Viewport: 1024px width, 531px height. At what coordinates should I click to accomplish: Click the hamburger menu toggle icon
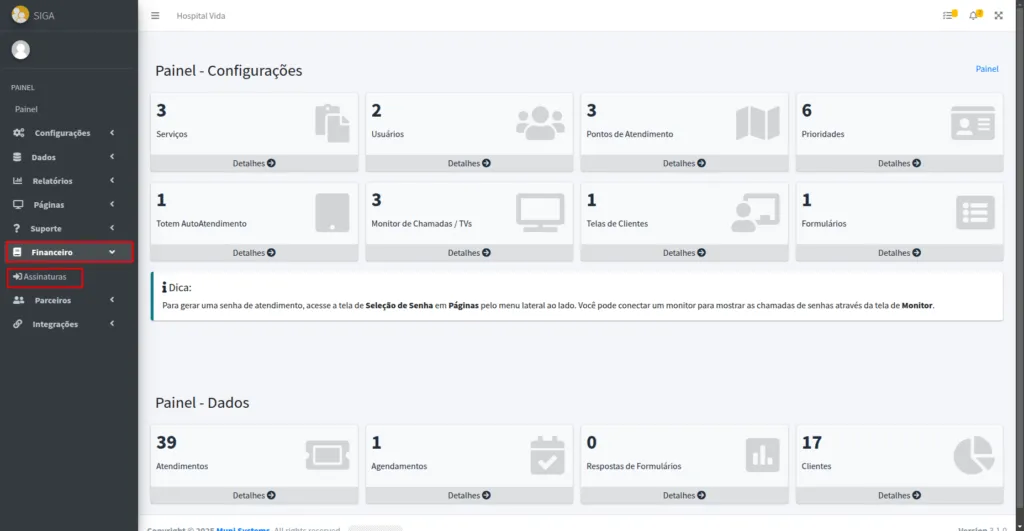tap(155, 16)
